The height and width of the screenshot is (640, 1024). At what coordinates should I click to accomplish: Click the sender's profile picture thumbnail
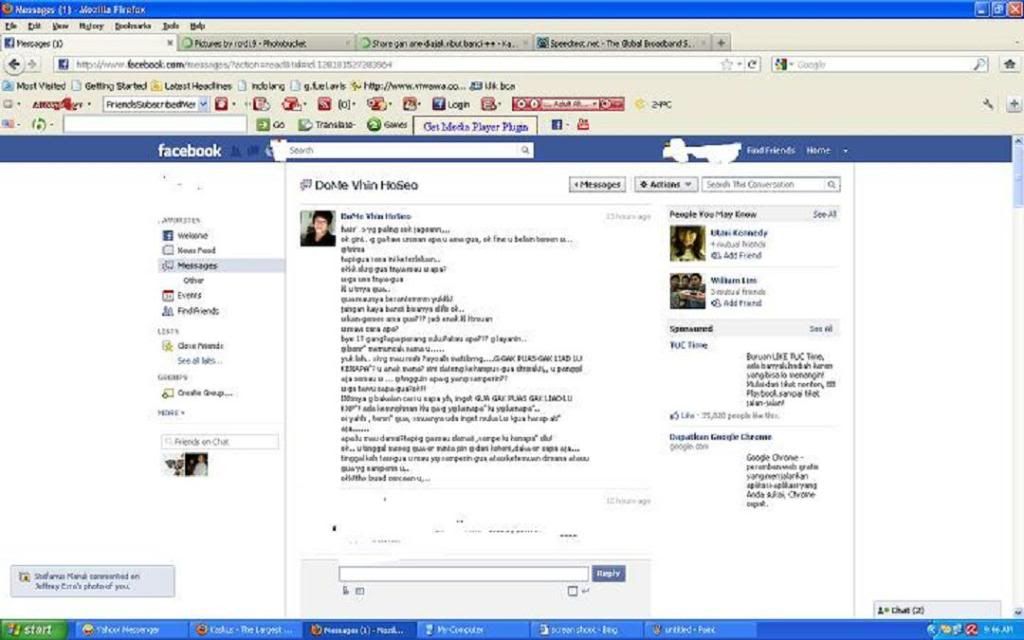(x=318, y=229)
